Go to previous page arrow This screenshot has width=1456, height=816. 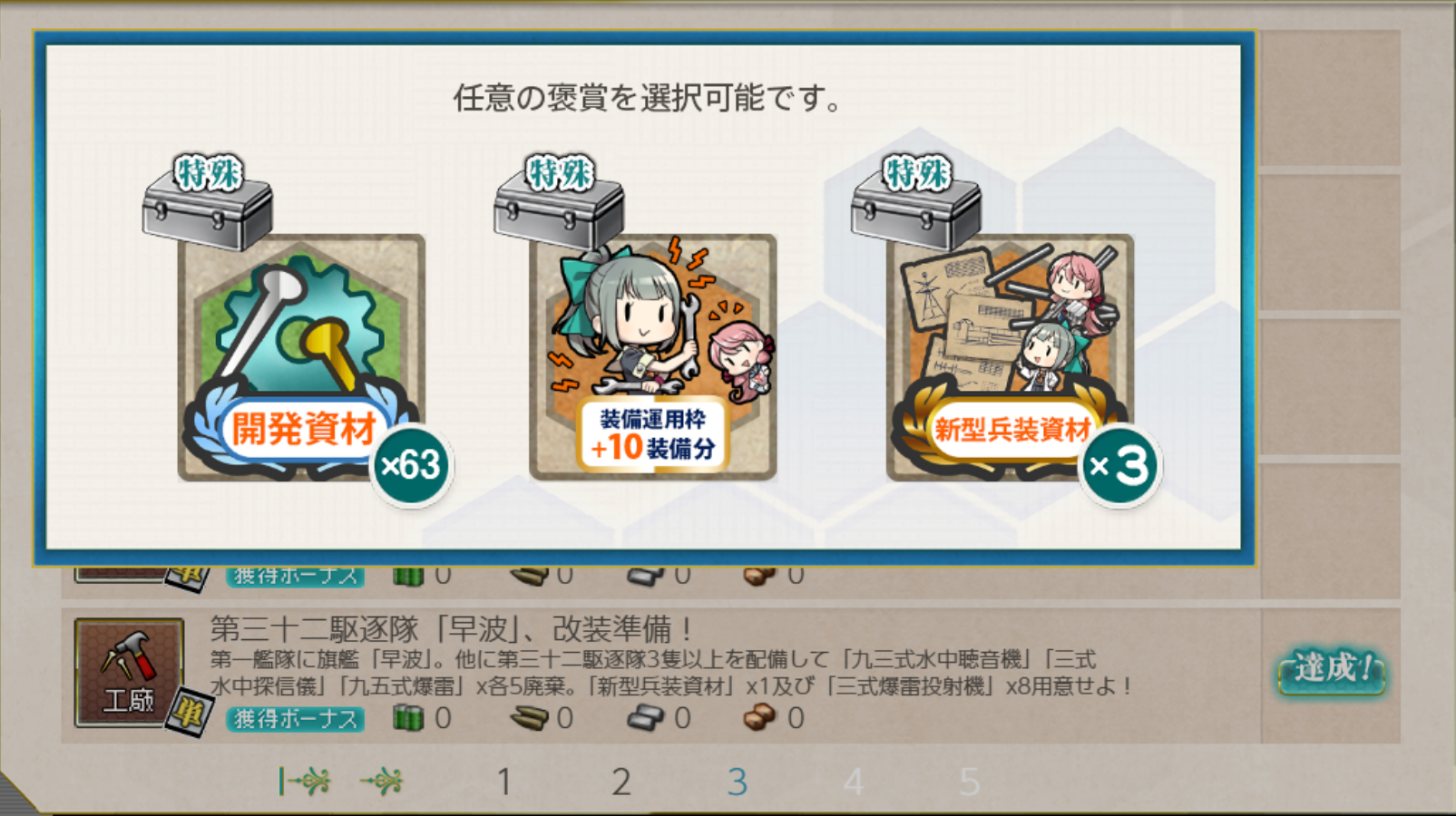tap(382, 781)
